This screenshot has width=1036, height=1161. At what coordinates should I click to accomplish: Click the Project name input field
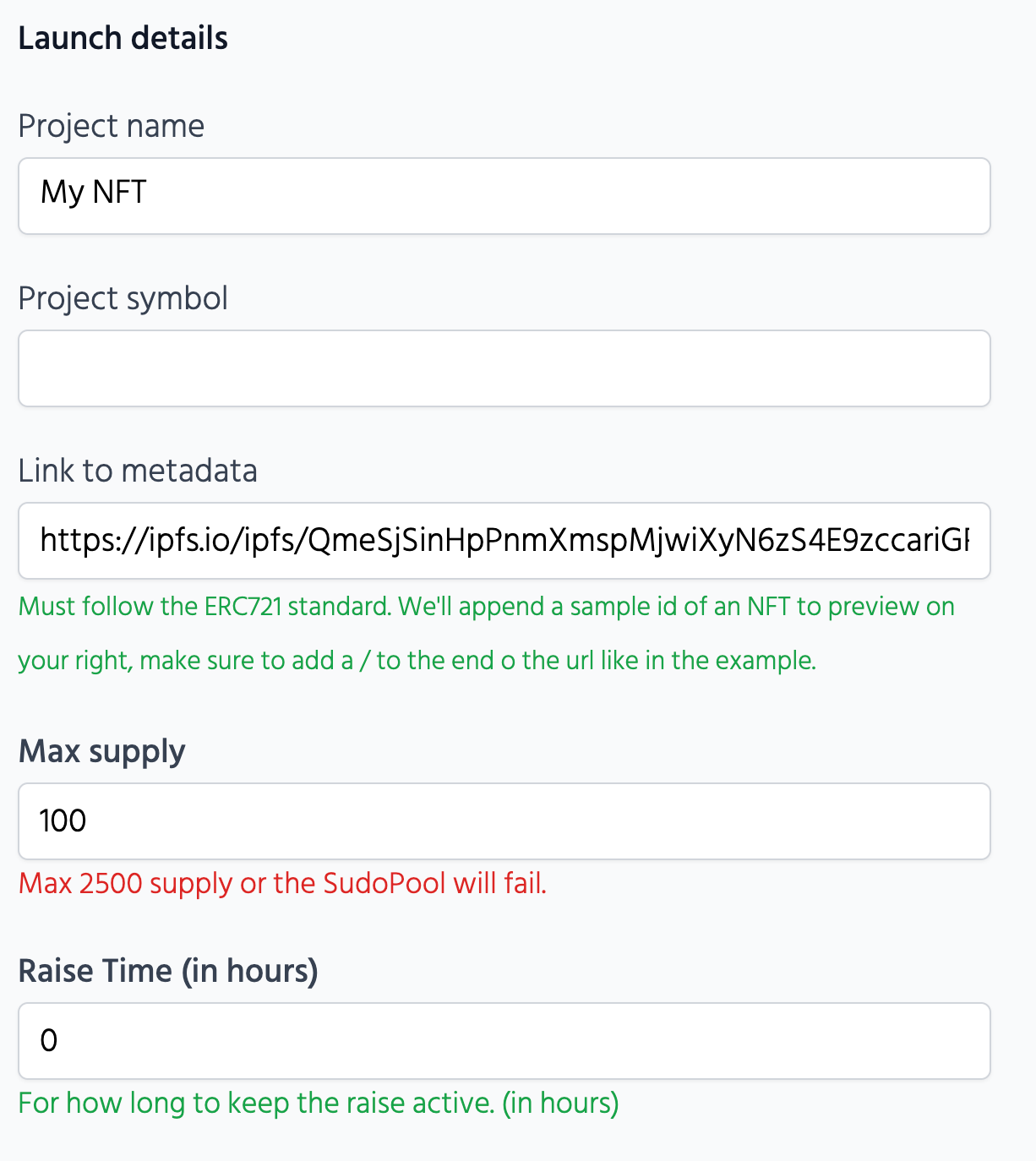point(504,196)
